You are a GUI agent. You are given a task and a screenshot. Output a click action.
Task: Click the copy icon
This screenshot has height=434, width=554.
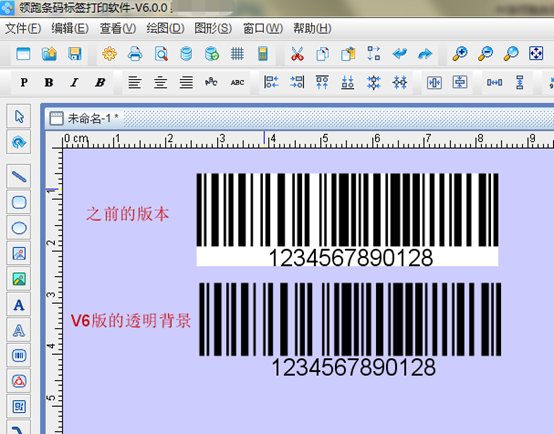(323, 54)
